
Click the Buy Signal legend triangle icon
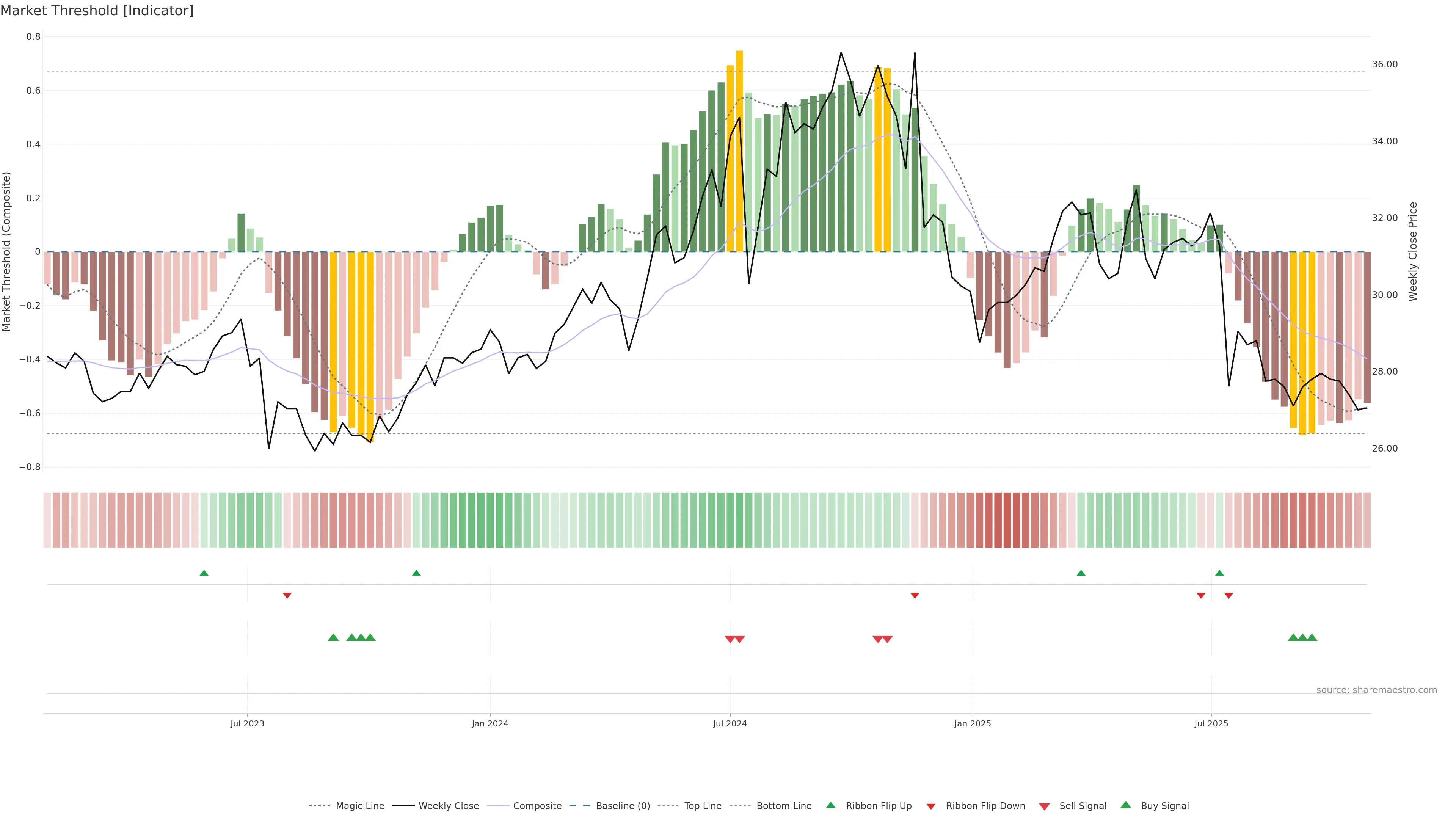tap(1126, 805)
